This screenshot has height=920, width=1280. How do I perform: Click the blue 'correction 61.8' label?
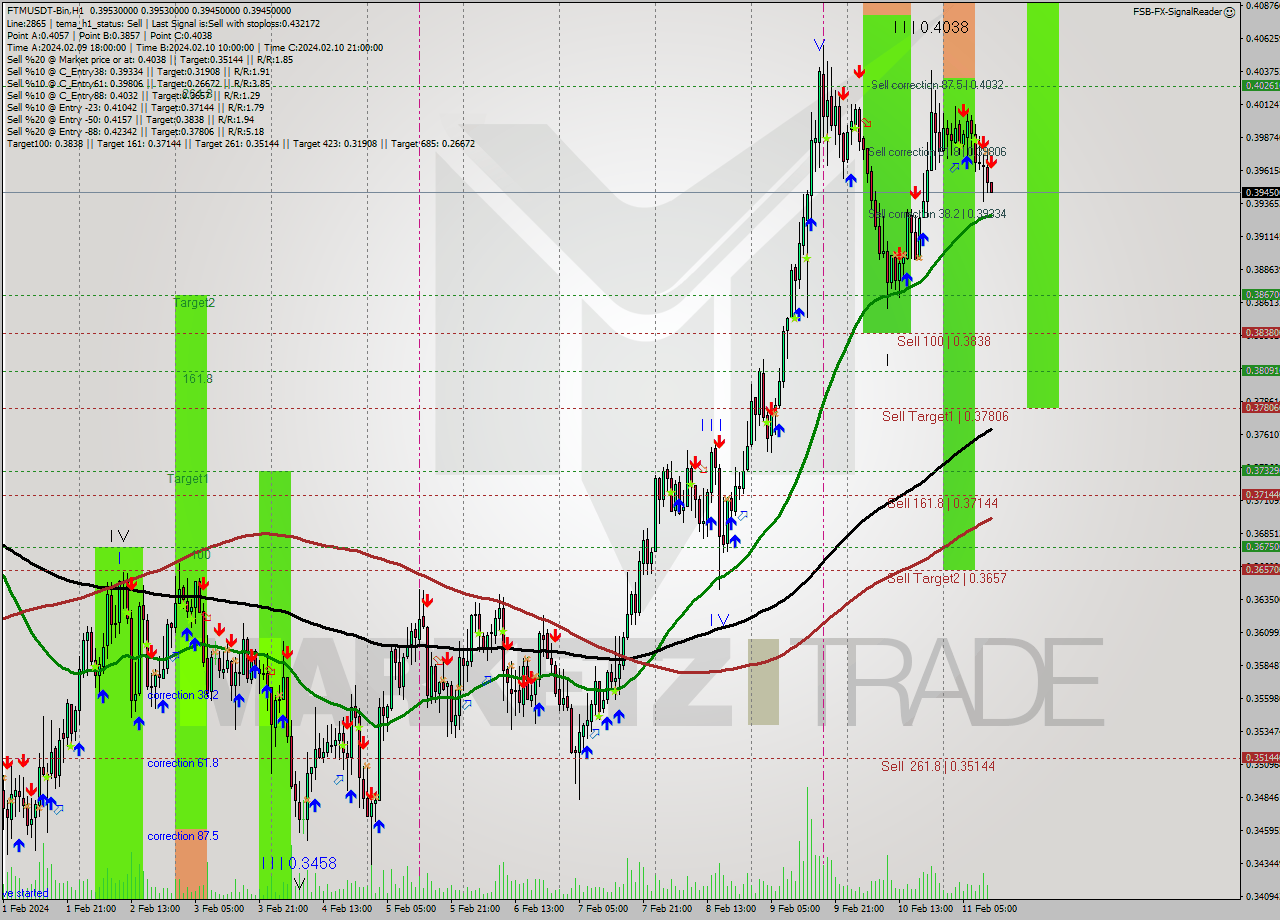182,763
